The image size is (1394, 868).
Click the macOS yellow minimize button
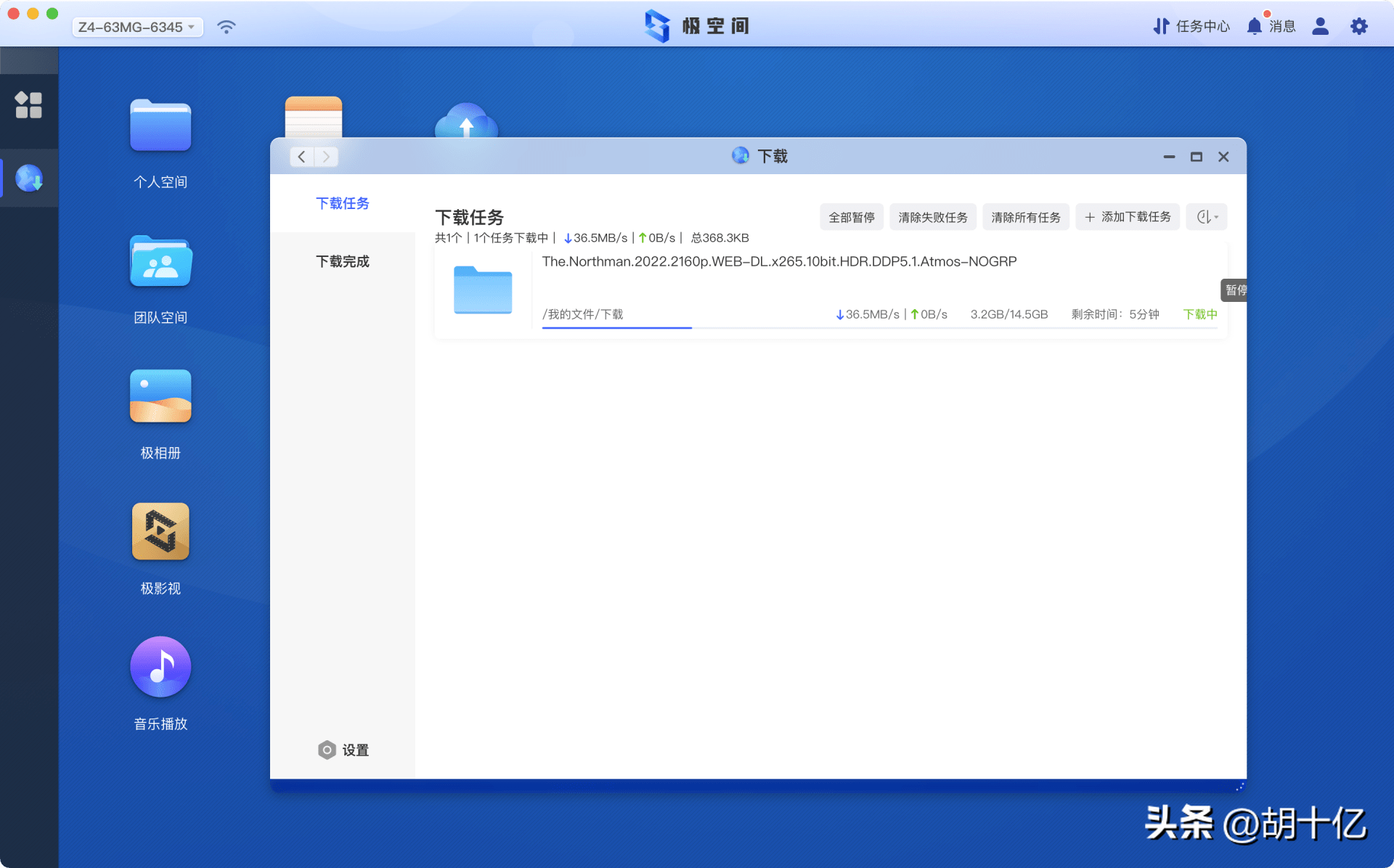33,14
